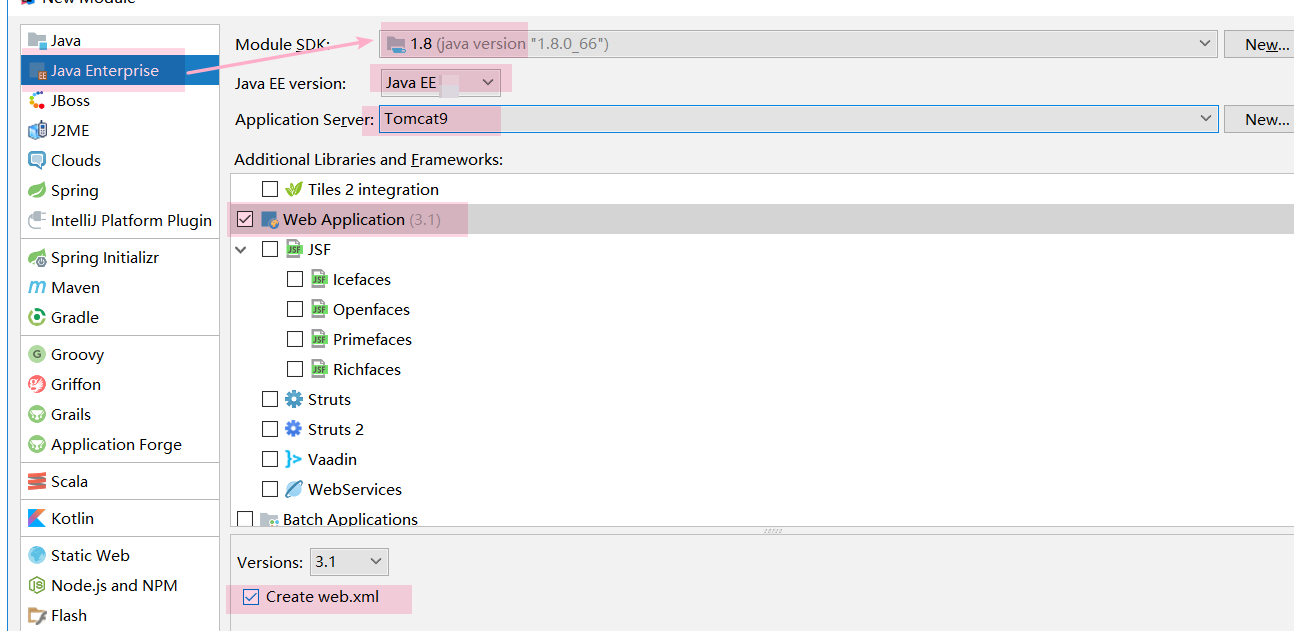Collapse the JSF tree node
1294x631 pixels.
tap(241, 249)
